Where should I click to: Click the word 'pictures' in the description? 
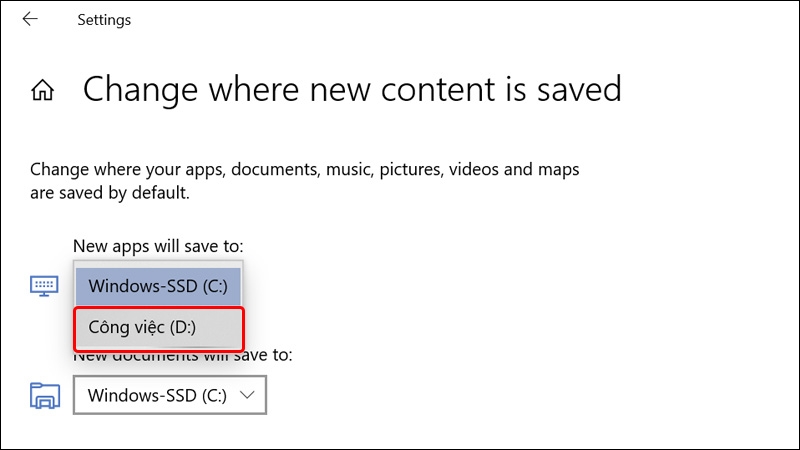tap(411, 169)
